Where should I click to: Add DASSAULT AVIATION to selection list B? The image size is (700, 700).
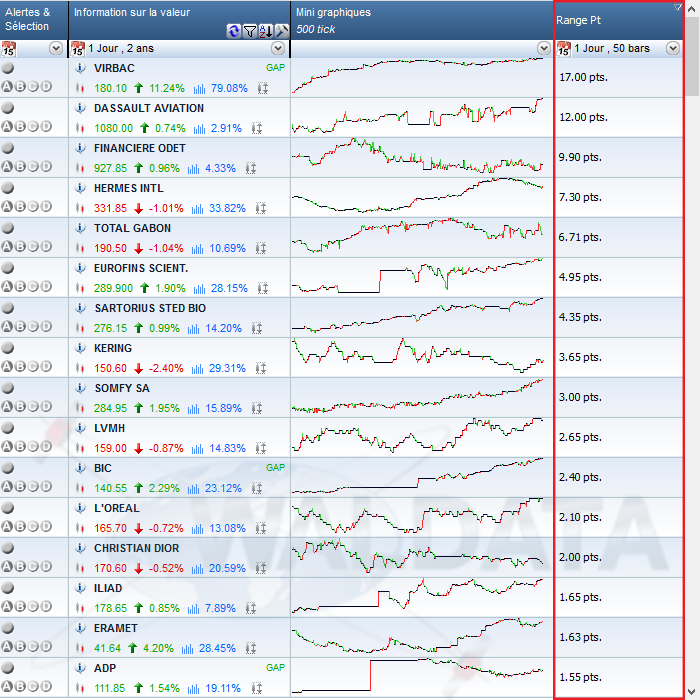click(20, 126)
